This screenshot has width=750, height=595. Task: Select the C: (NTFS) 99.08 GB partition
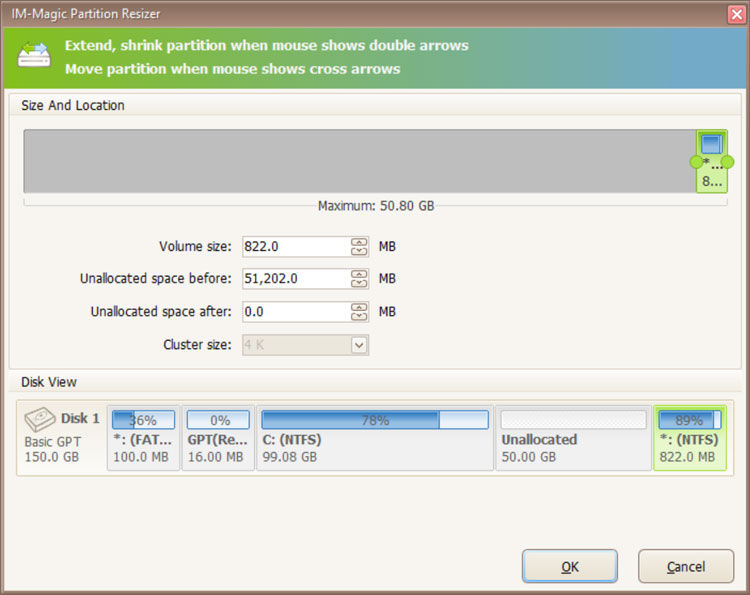pyautogui.click(x=375, y=438)
